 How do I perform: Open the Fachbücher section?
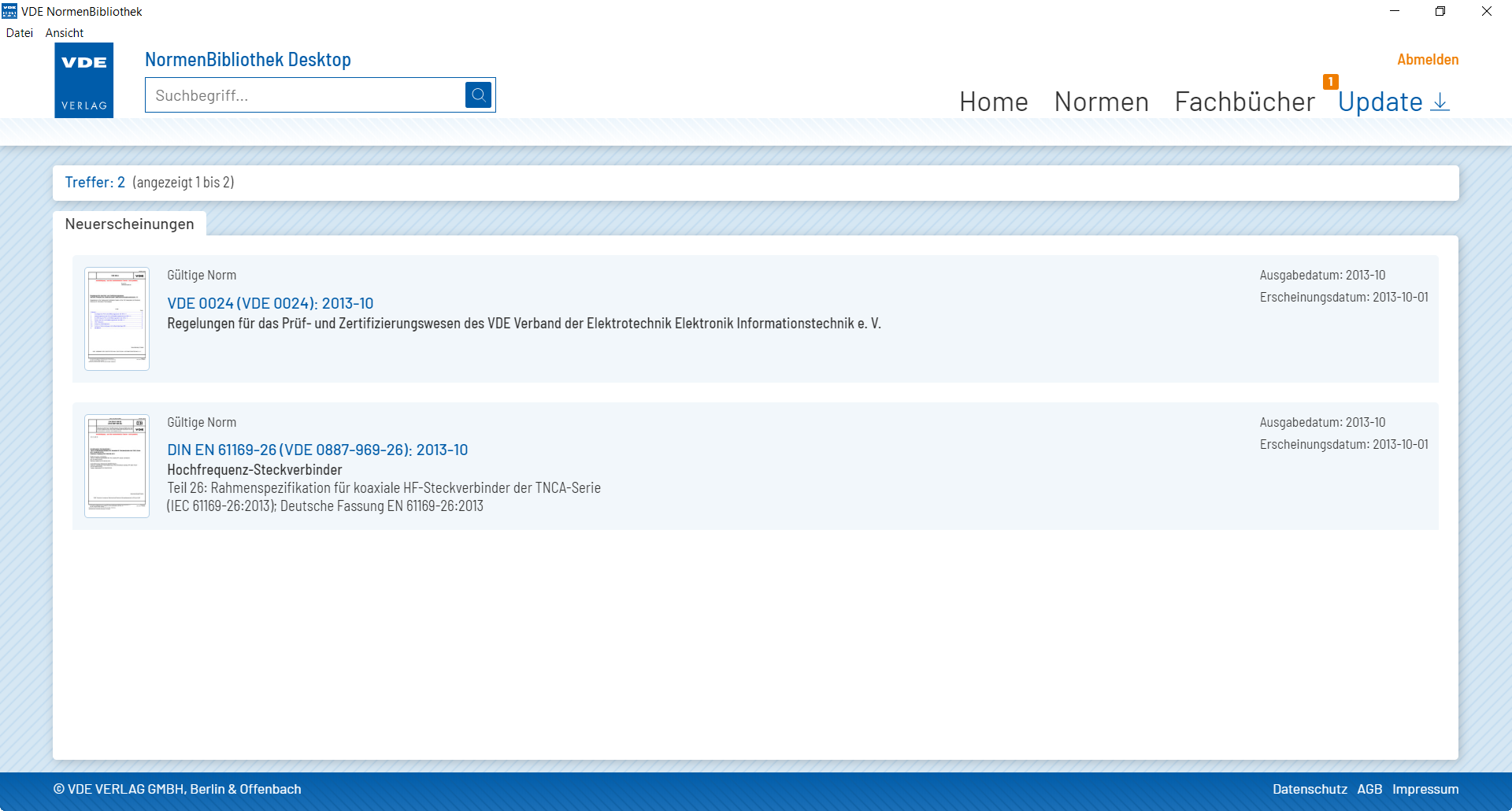pyautogui.click(x=1245, y=102)
